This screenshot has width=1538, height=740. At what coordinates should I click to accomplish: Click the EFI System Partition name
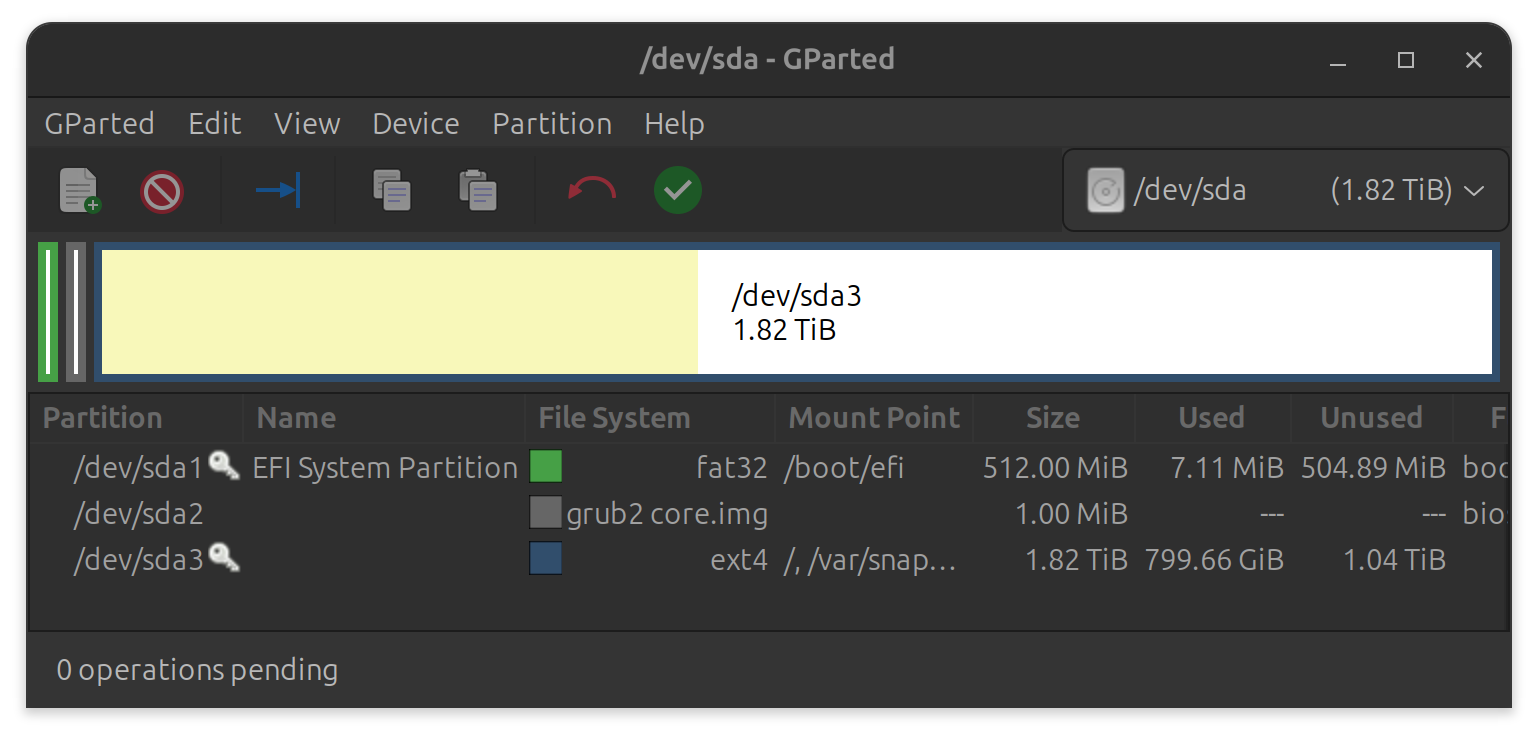[385, 467]
